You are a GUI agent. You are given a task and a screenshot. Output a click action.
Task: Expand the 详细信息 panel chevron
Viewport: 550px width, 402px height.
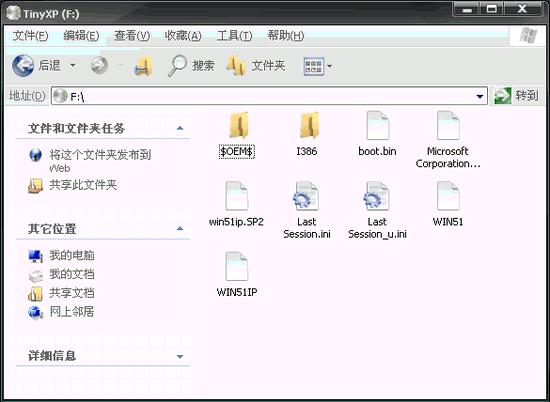point(180,356)
